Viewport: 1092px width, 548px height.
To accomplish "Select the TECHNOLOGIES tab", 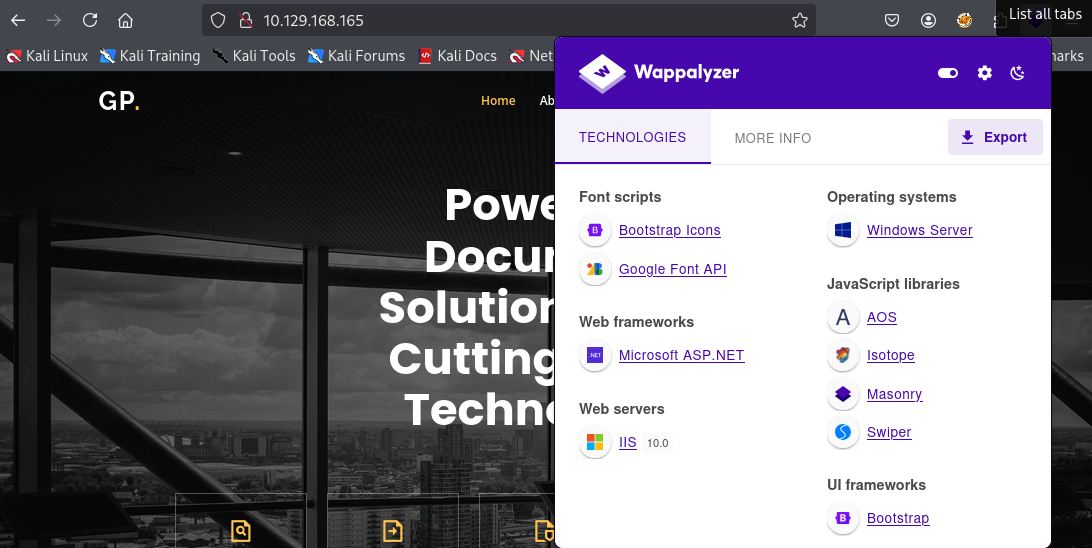I will click(x=632, y=137).
